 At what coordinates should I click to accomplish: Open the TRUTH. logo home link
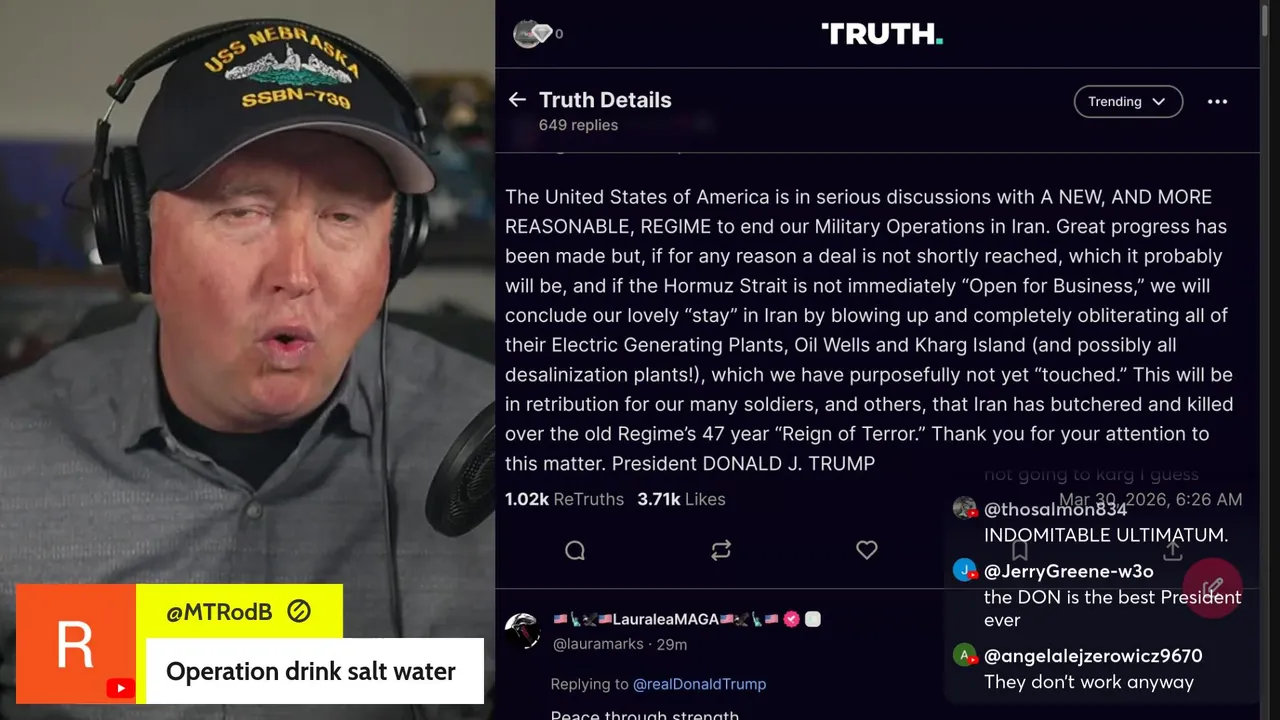click(882, 34)
